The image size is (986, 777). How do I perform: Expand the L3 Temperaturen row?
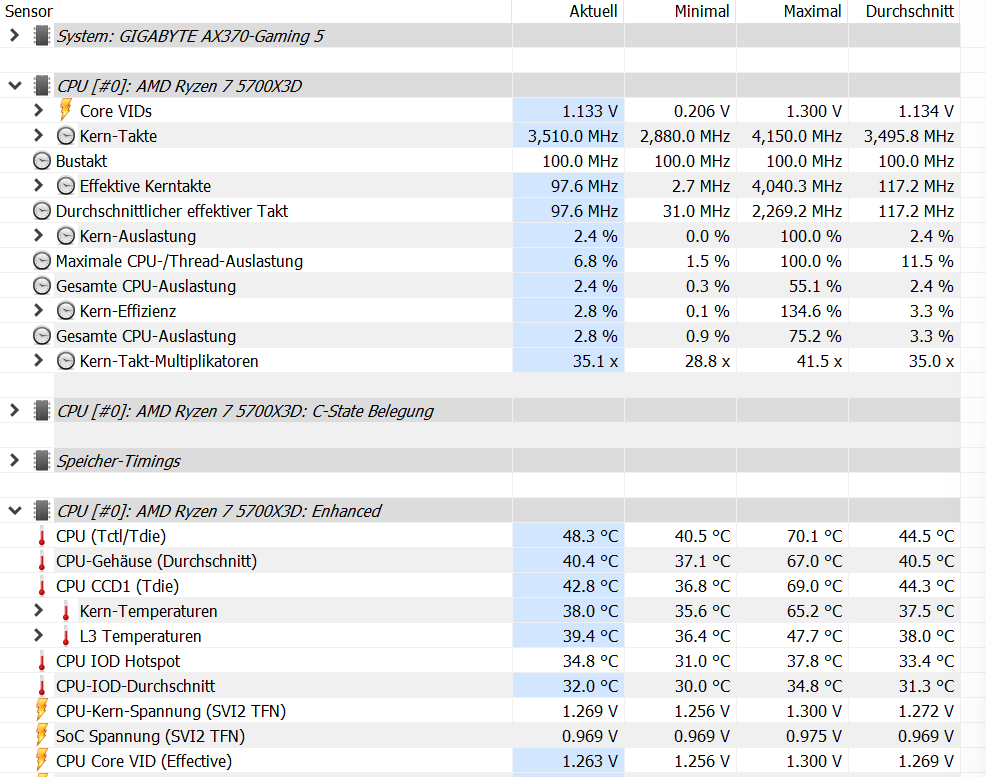(x=38, y=636)
